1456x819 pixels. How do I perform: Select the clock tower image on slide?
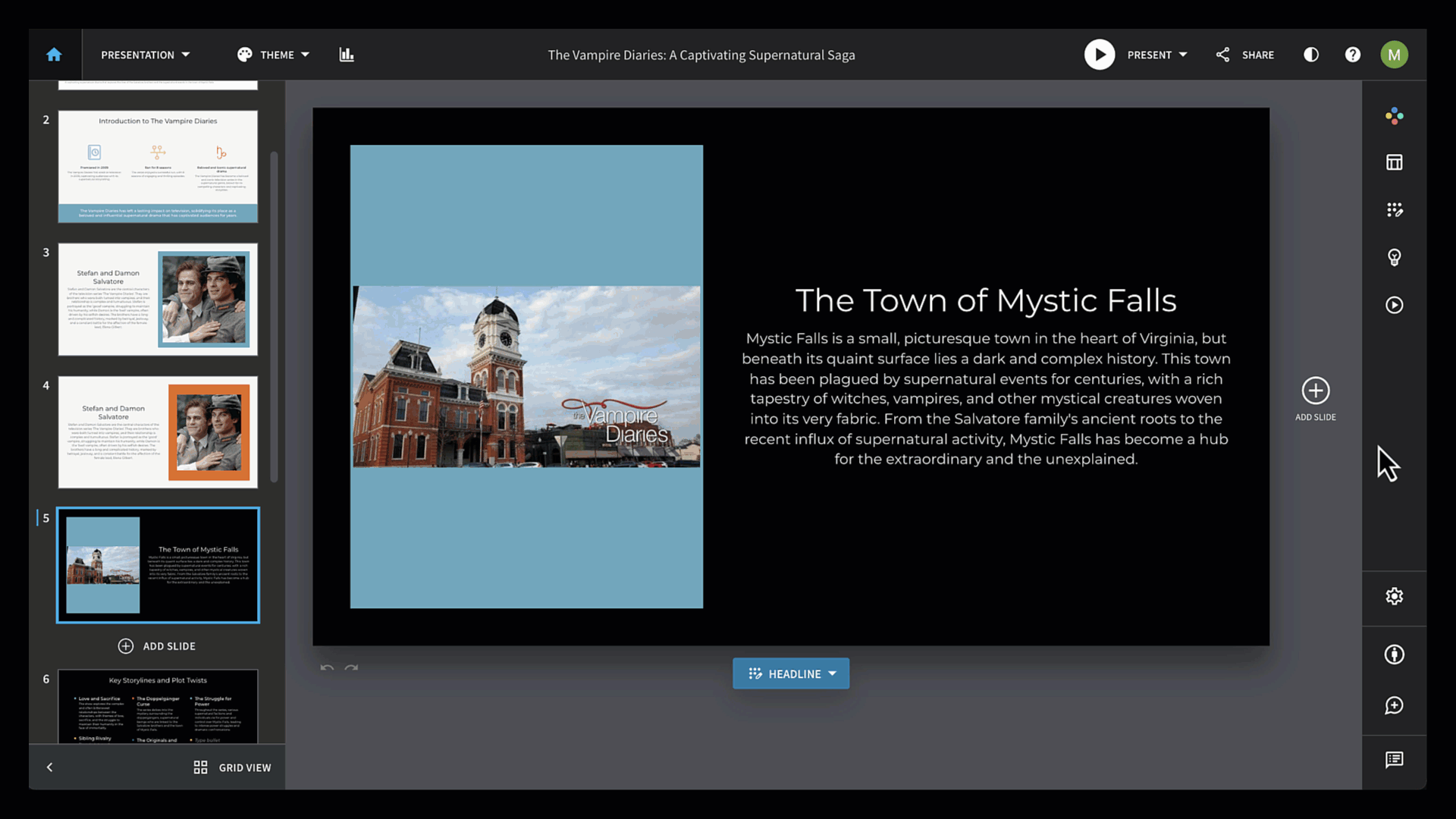coord(526,377)
